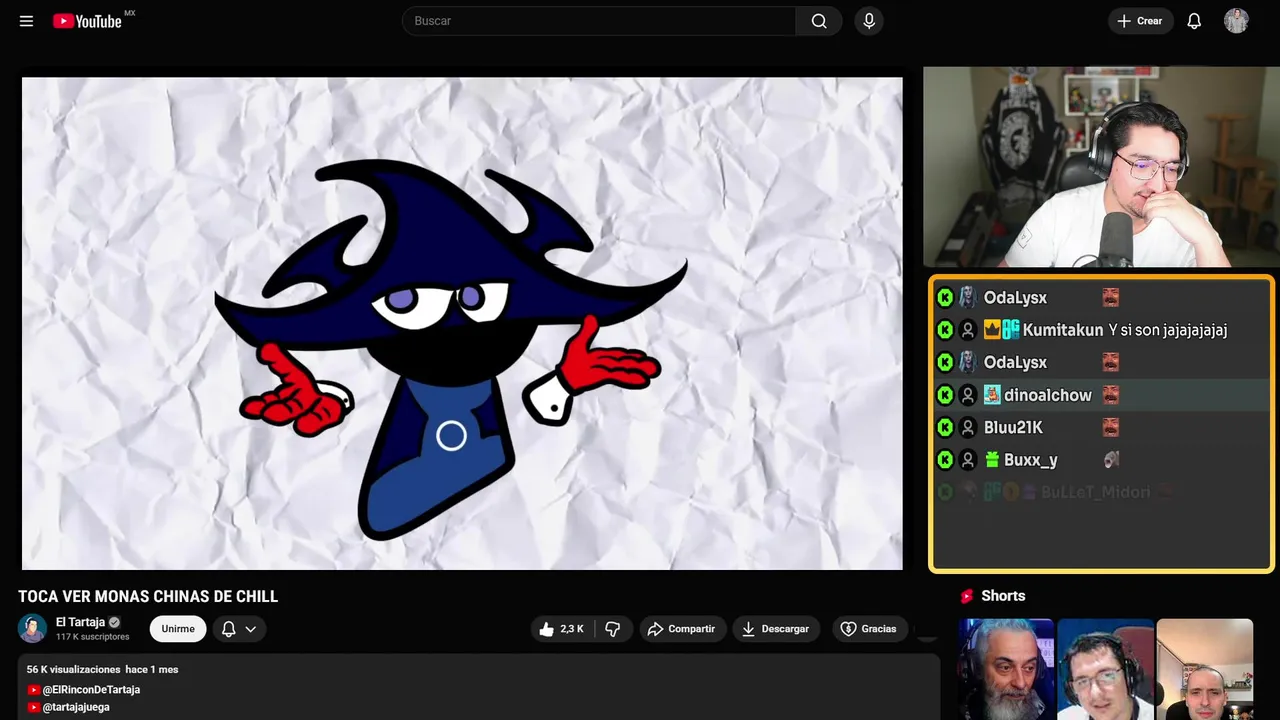Click the crown badge next to Kumitakun

pyautogui.click(x=992, y=330)
